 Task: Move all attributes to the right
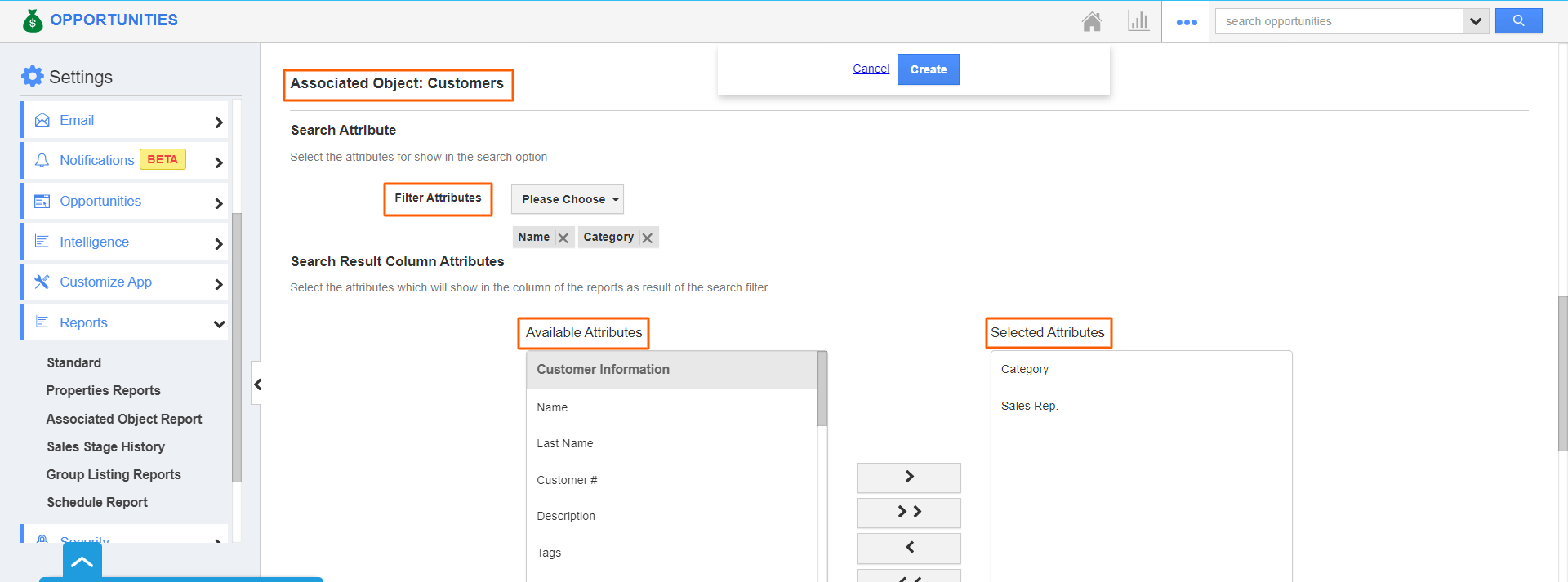click(909, 513)
